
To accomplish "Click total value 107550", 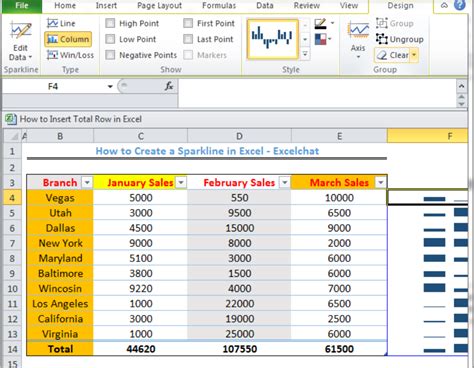I will pos(239,349).
